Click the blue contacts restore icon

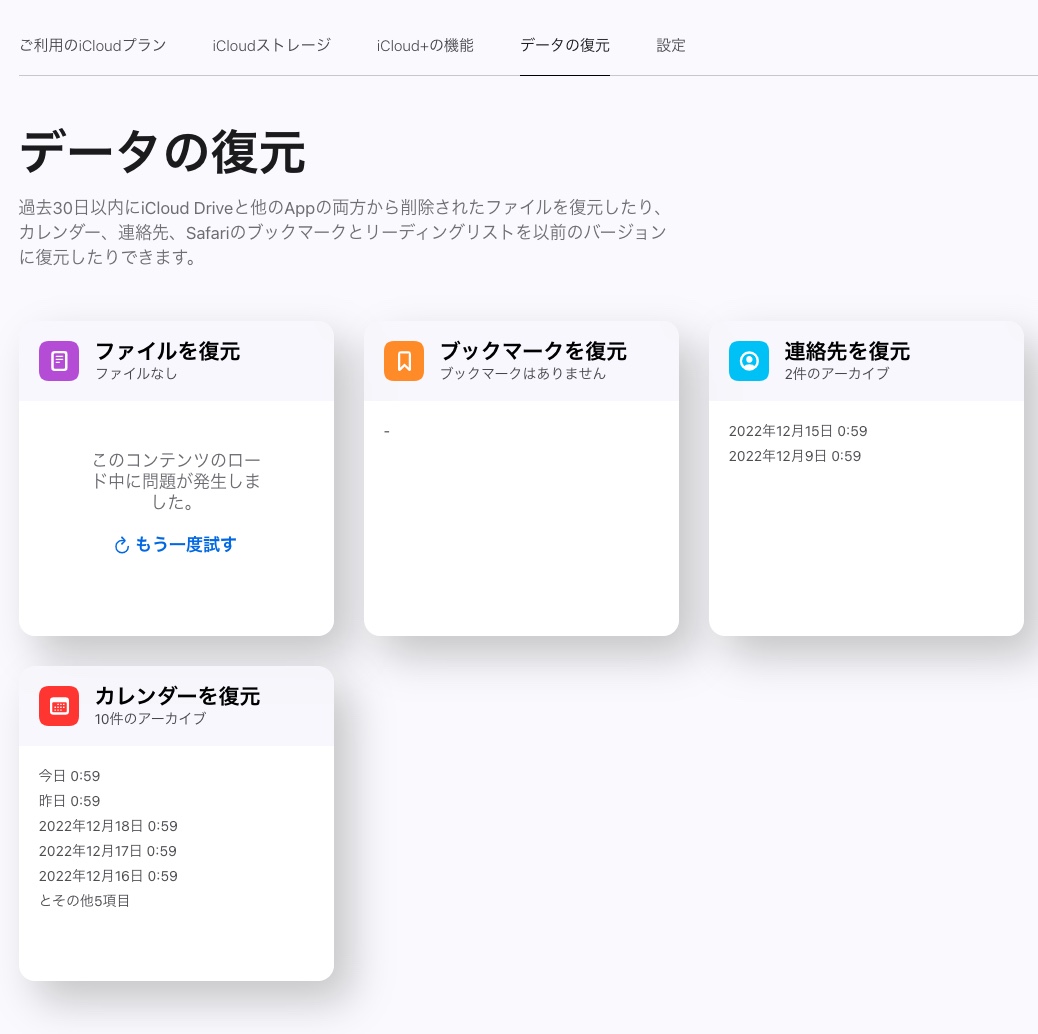tap(749, 361)
